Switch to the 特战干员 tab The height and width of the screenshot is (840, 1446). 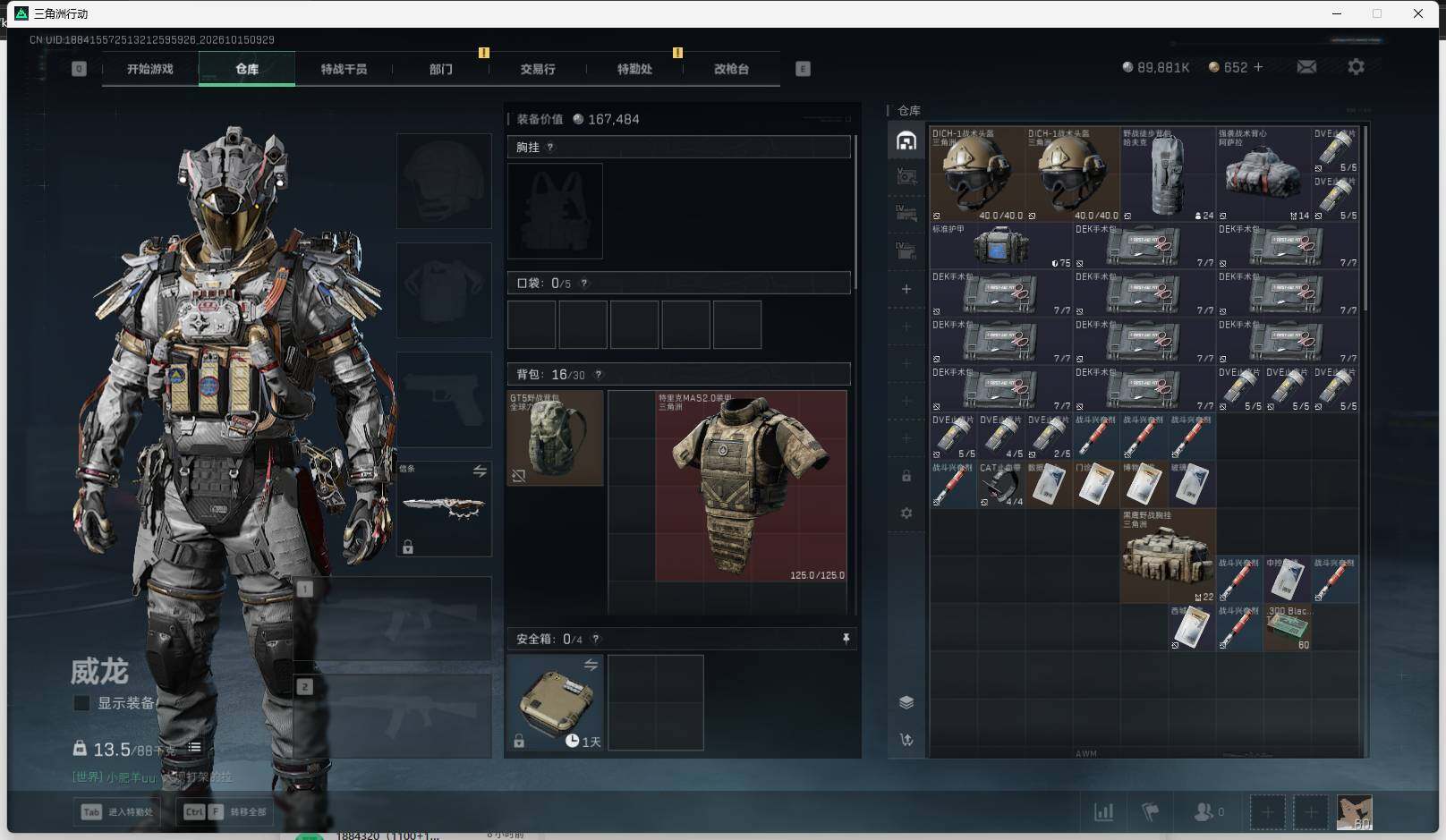tap(344, 69)
